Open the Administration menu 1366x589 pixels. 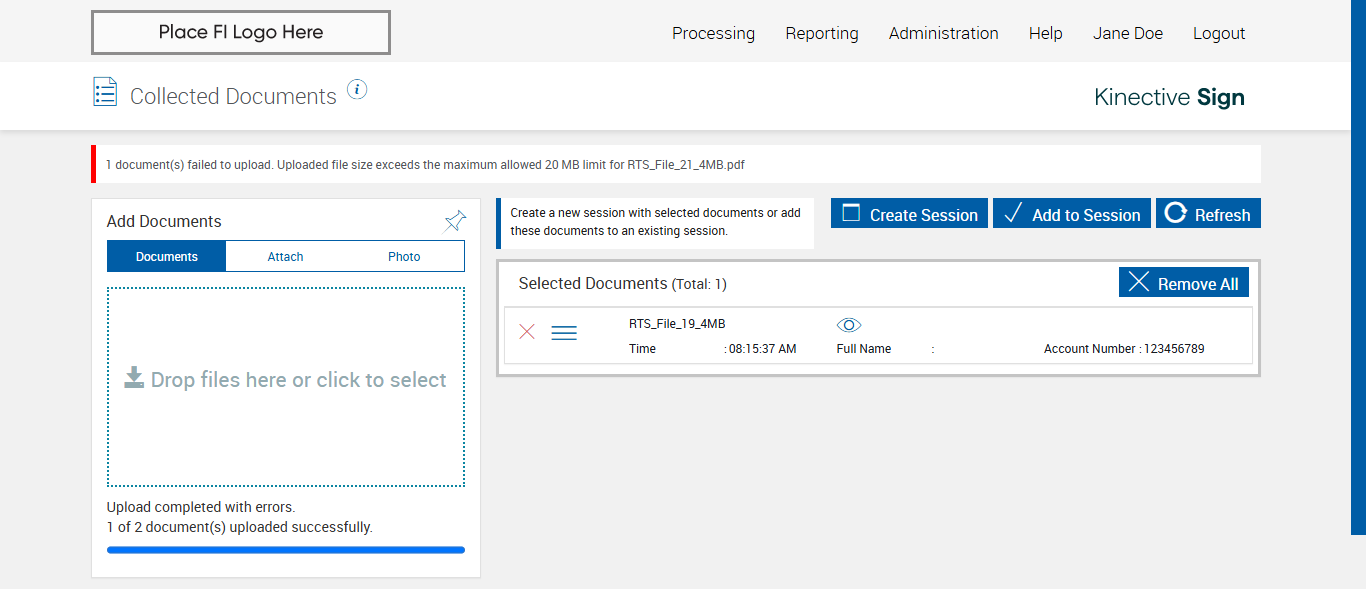coord(943,33)
